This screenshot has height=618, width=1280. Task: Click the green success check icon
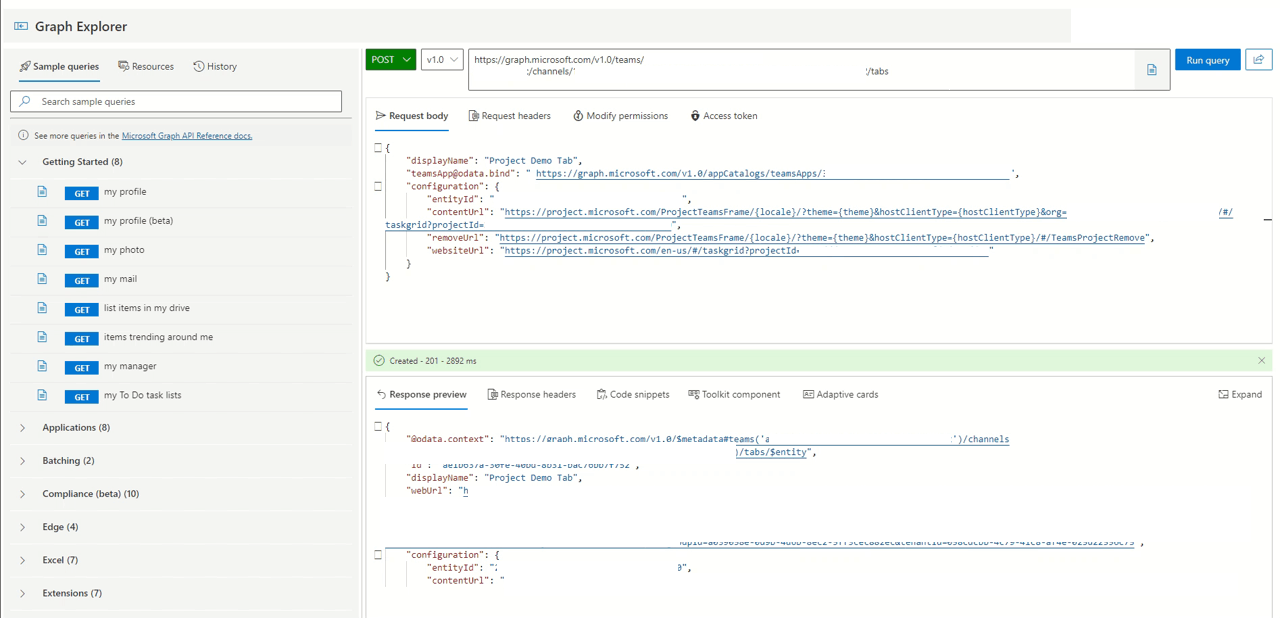(x=379, y=361)
